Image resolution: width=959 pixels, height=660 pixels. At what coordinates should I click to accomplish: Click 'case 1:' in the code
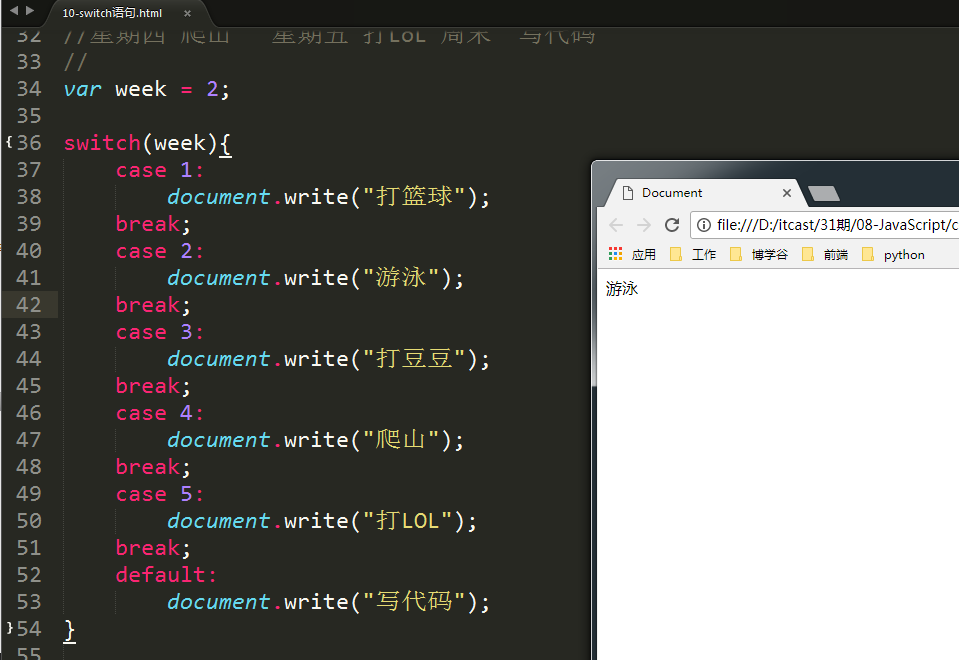pyautogui.click(x=160, y=170)
